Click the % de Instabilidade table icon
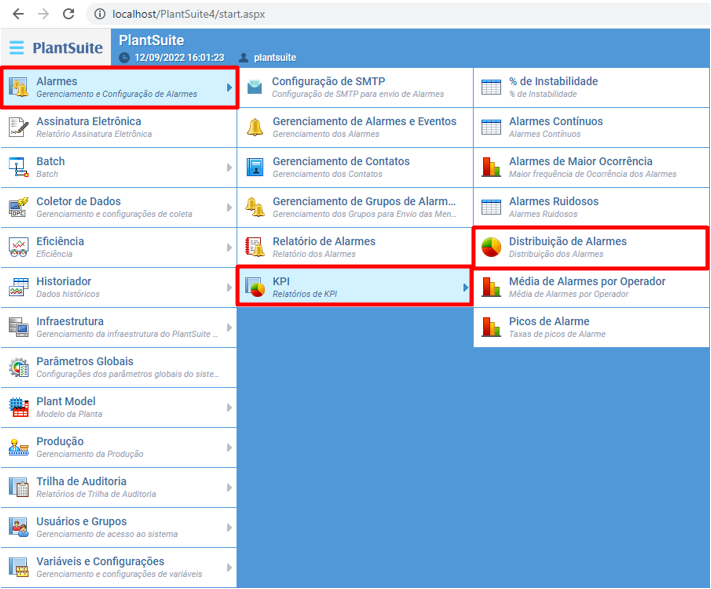 [x=491, y=87]
